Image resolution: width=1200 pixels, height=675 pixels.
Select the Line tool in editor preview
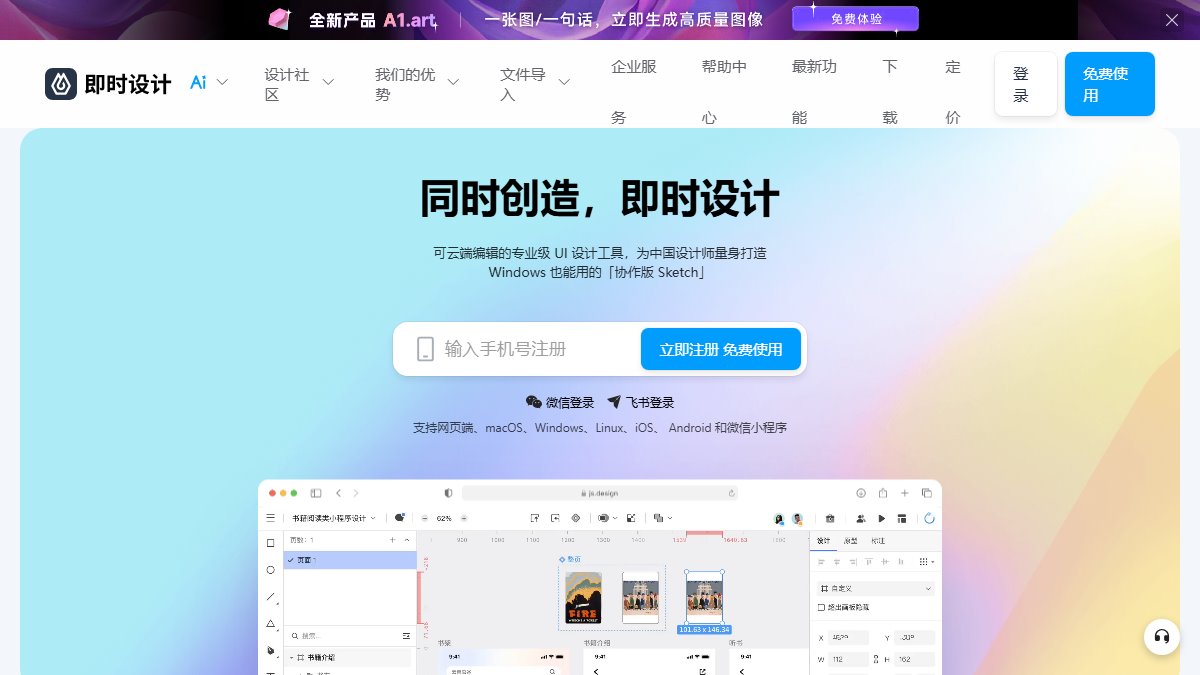[270, 597]
